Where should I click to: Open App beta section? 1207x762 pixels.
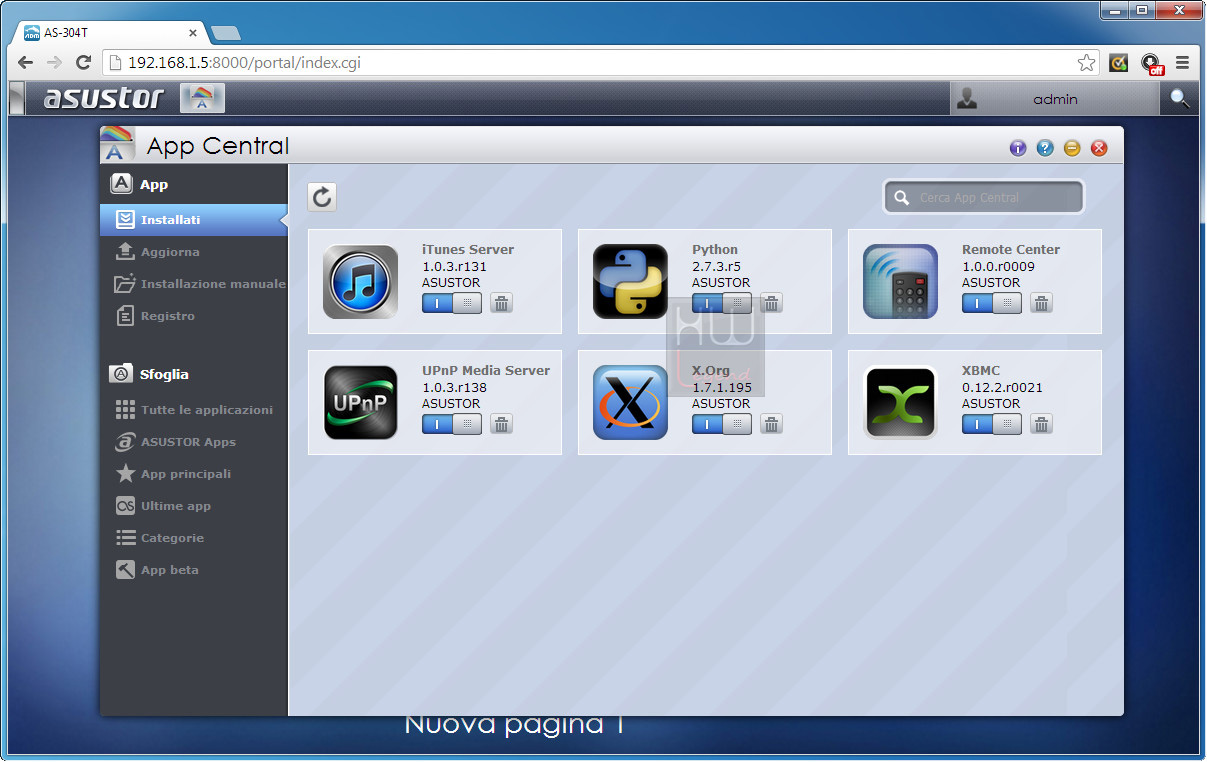pyautogui.click(x=194, y=570)
